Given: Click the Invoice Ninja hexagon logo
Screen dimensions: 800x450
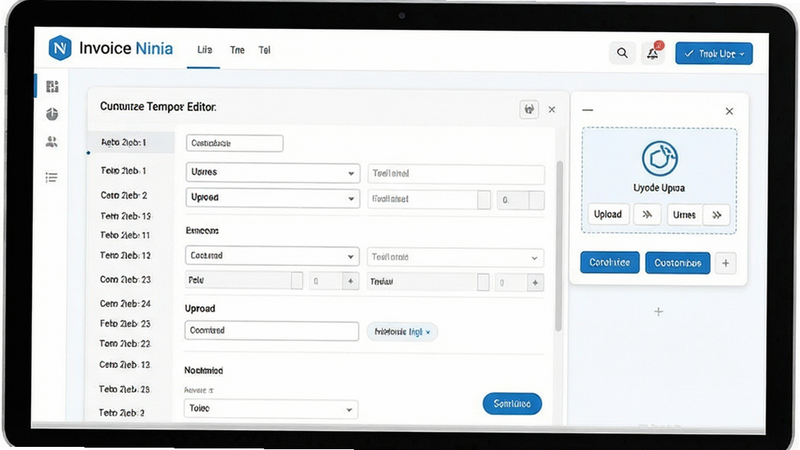Looking at the screenshot, I should click(x=60, y=48).
